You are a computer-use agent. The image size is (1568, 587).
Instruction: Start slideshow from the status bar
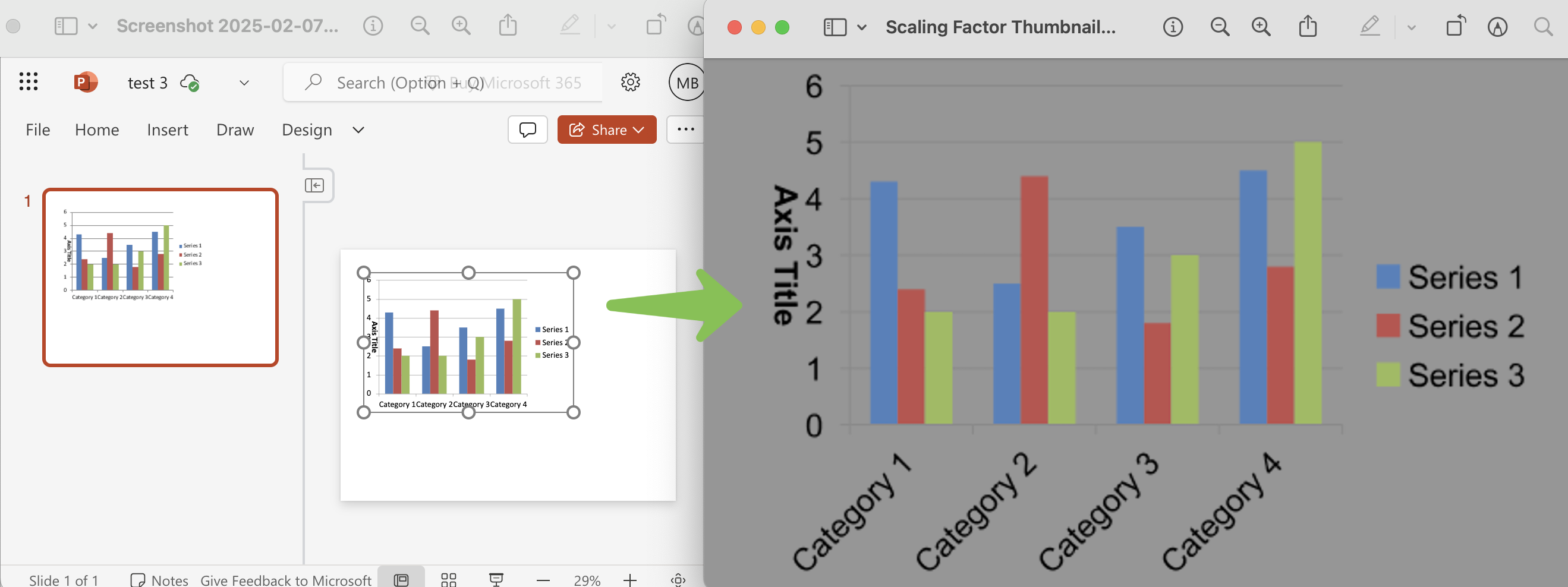pyautogui.click(x=496, y=580)
